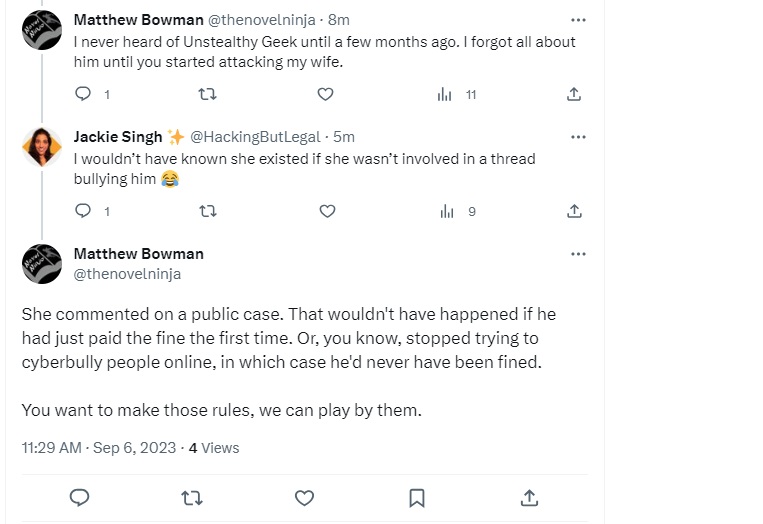Open more options on main tweet

(578, 254)
